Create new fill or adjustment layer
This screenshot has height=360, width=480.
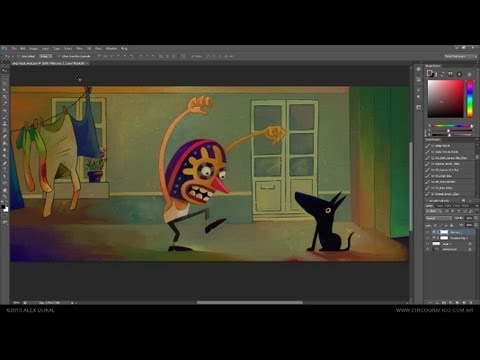(450, 302)
